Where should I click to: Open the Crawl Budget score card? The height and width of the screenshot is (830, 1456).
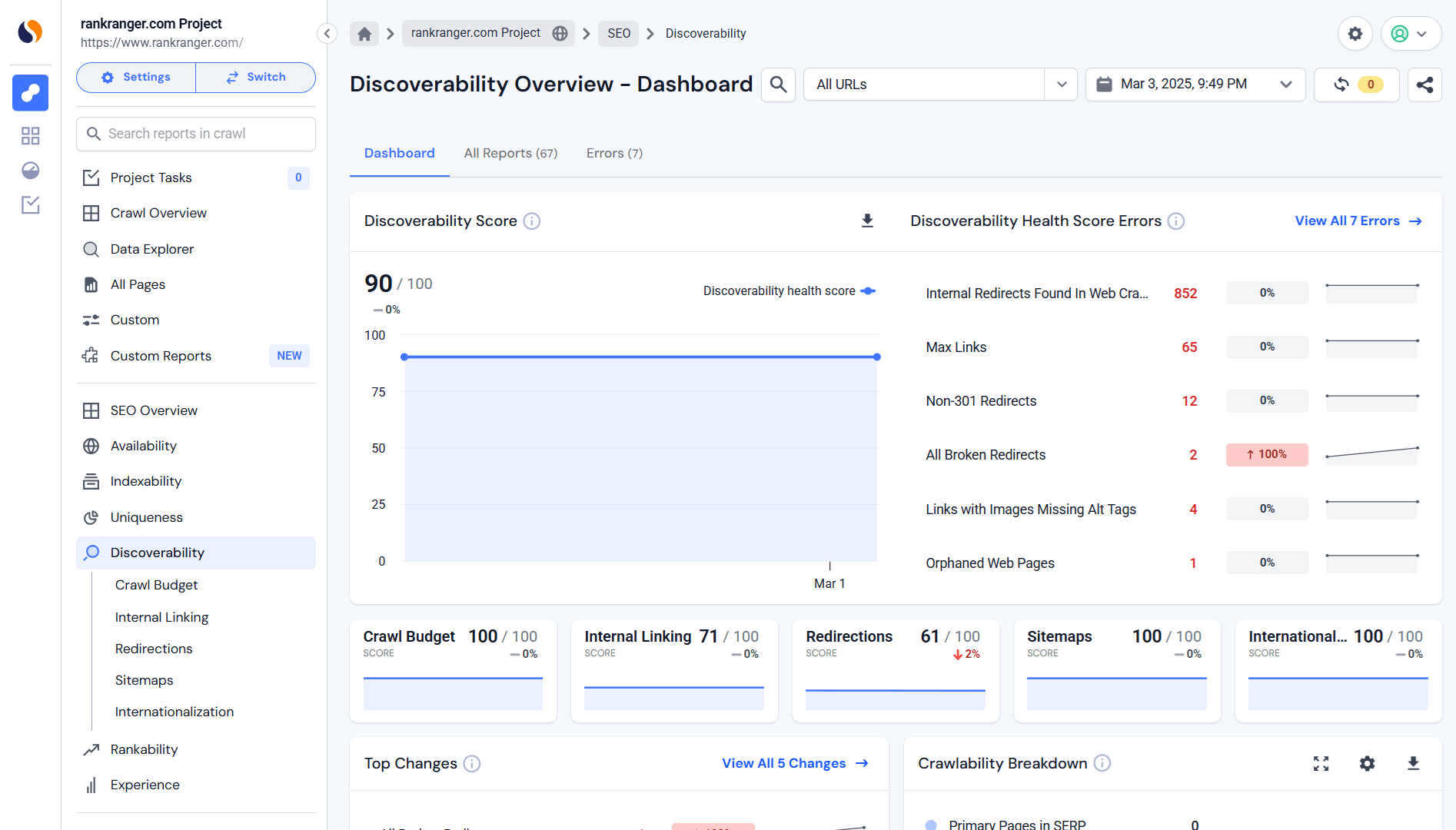[x=453, y=671]
